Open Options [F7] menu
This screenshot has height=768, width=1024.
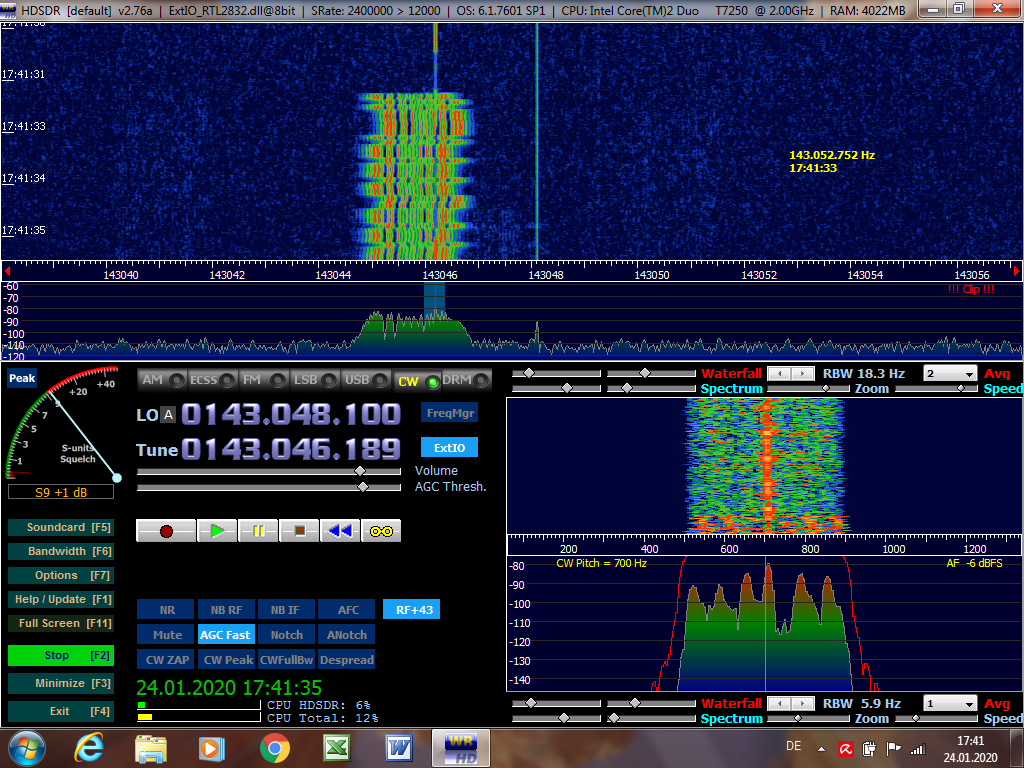61,575
